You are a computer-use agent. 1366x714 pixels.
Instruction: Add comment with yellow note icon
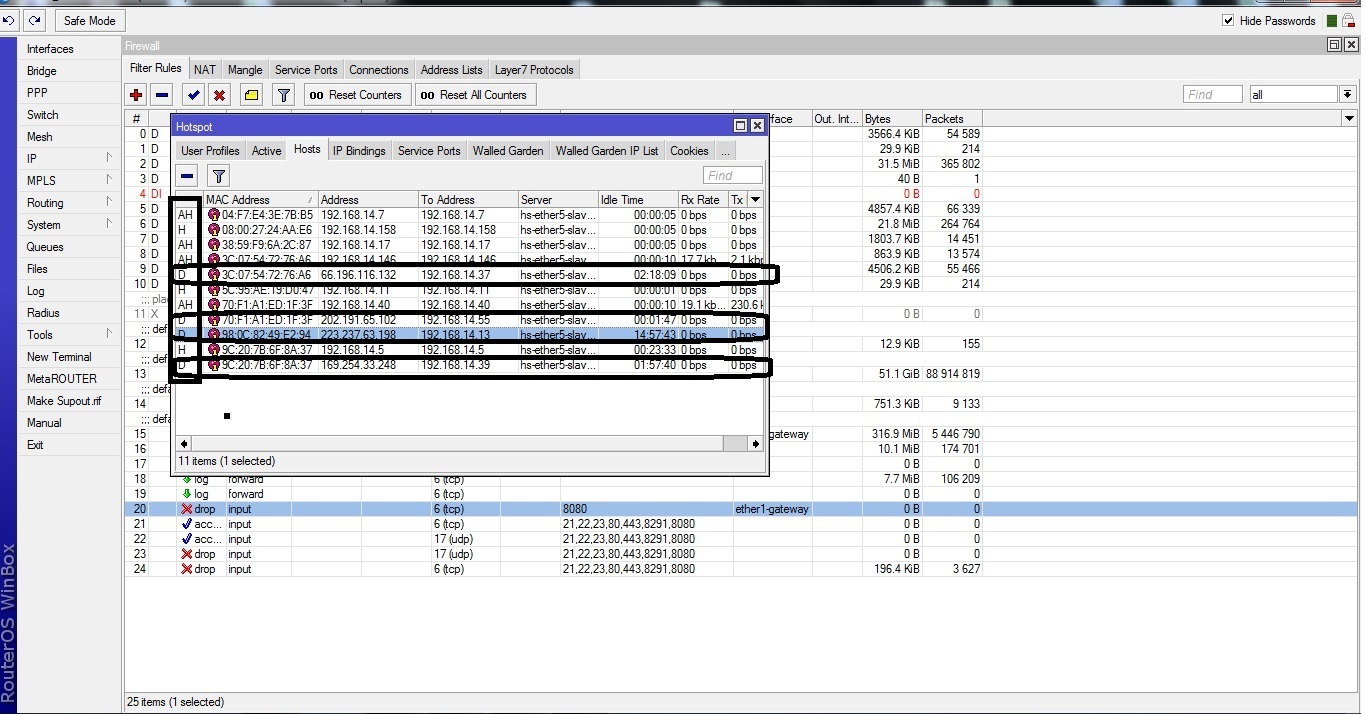pyautogui.click(x=251, y=95)
